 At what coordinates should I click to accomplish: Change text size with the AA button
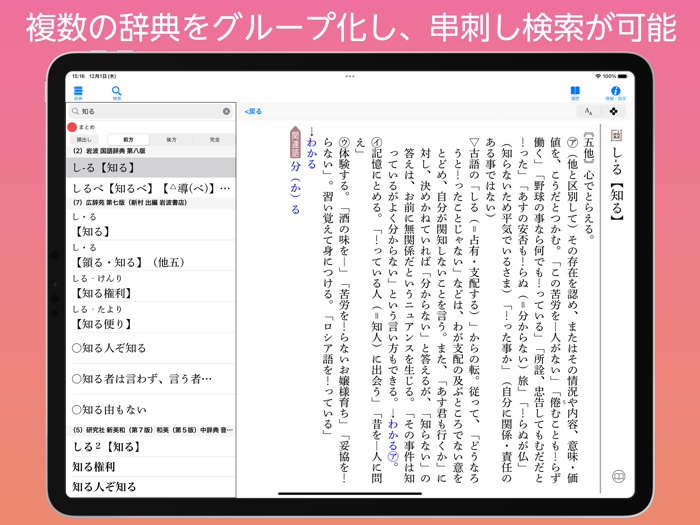pyautogui.click(x=588, y=111)
